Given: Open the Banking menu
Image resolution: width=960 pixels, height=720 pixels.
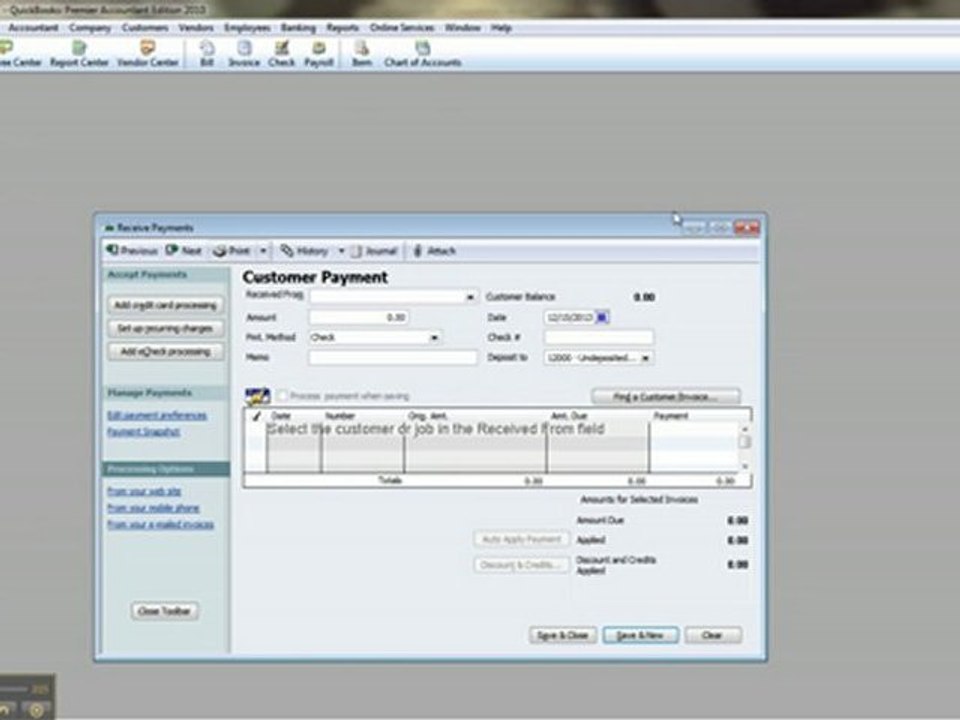Looking at the screenshot, I should point(298,28).
